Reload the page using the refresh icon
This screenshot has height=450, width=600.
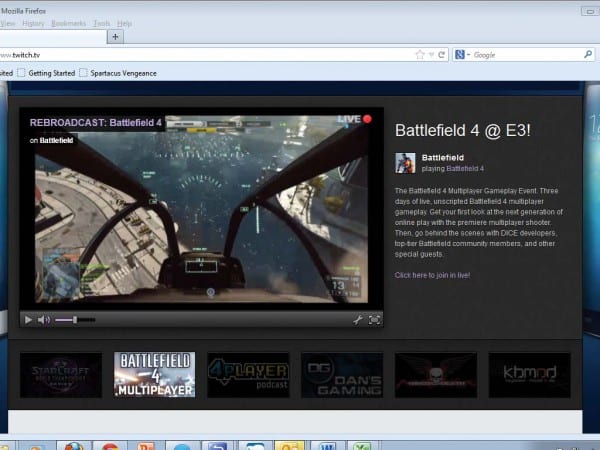coord(441,55)
